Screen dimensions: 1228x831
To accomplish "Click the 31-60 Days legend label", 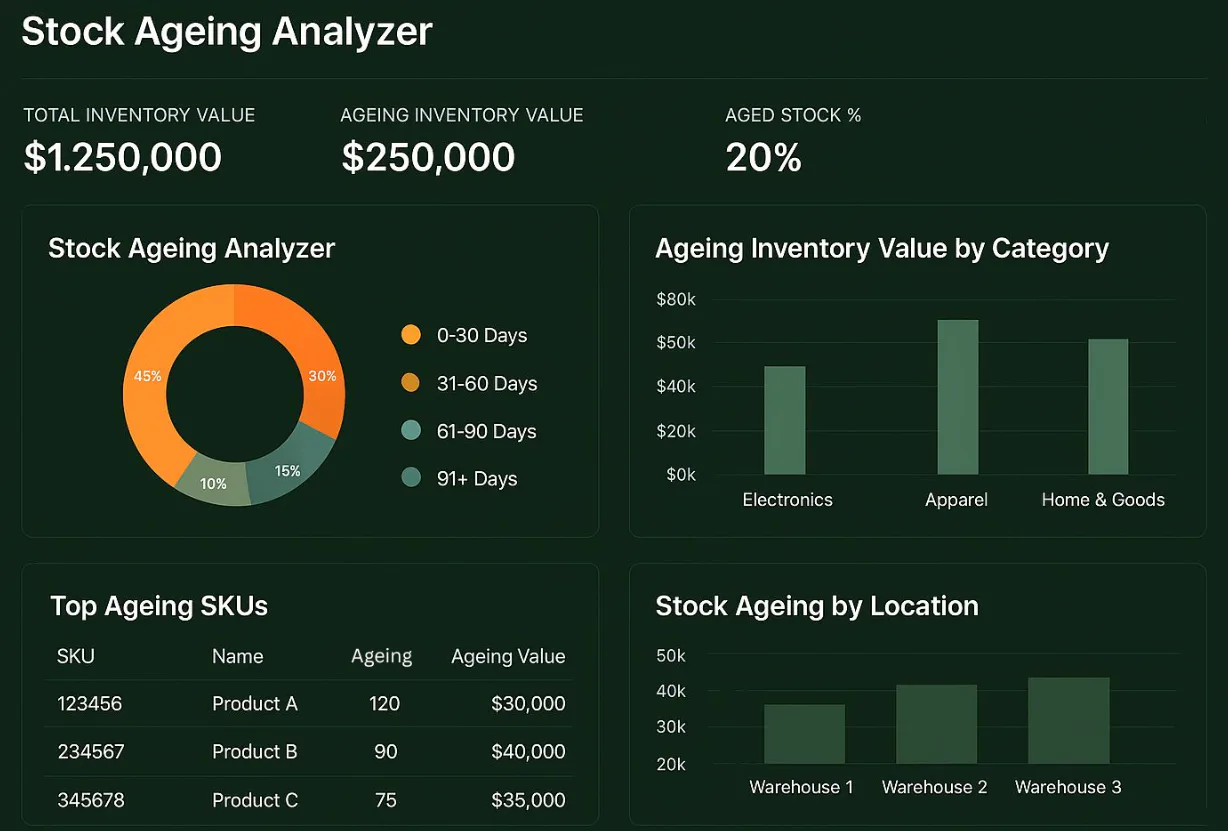I will 487,383.
